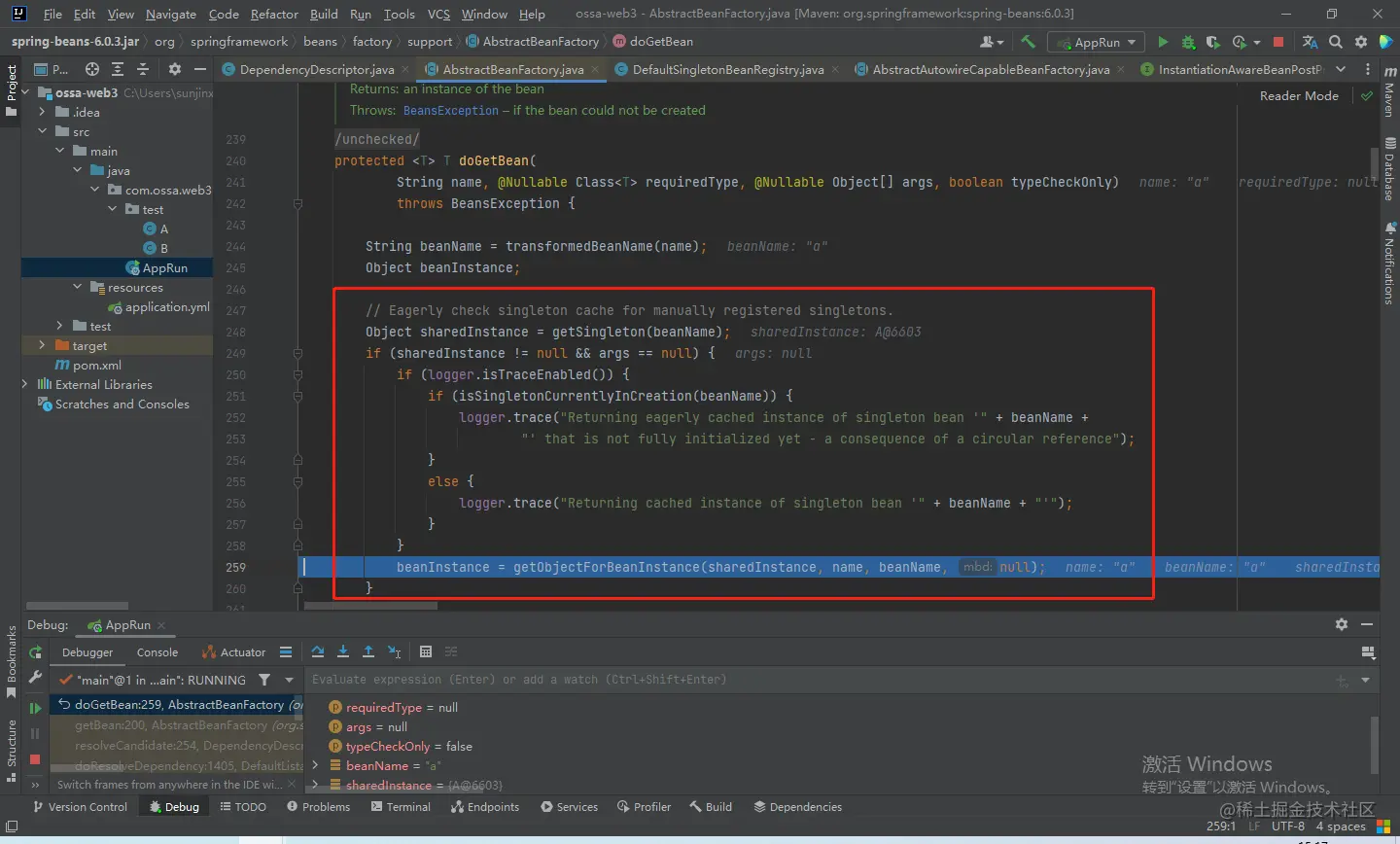Toggle the Notifications side tool window
The image size is (1400, 844).
tap(1389, 264)
